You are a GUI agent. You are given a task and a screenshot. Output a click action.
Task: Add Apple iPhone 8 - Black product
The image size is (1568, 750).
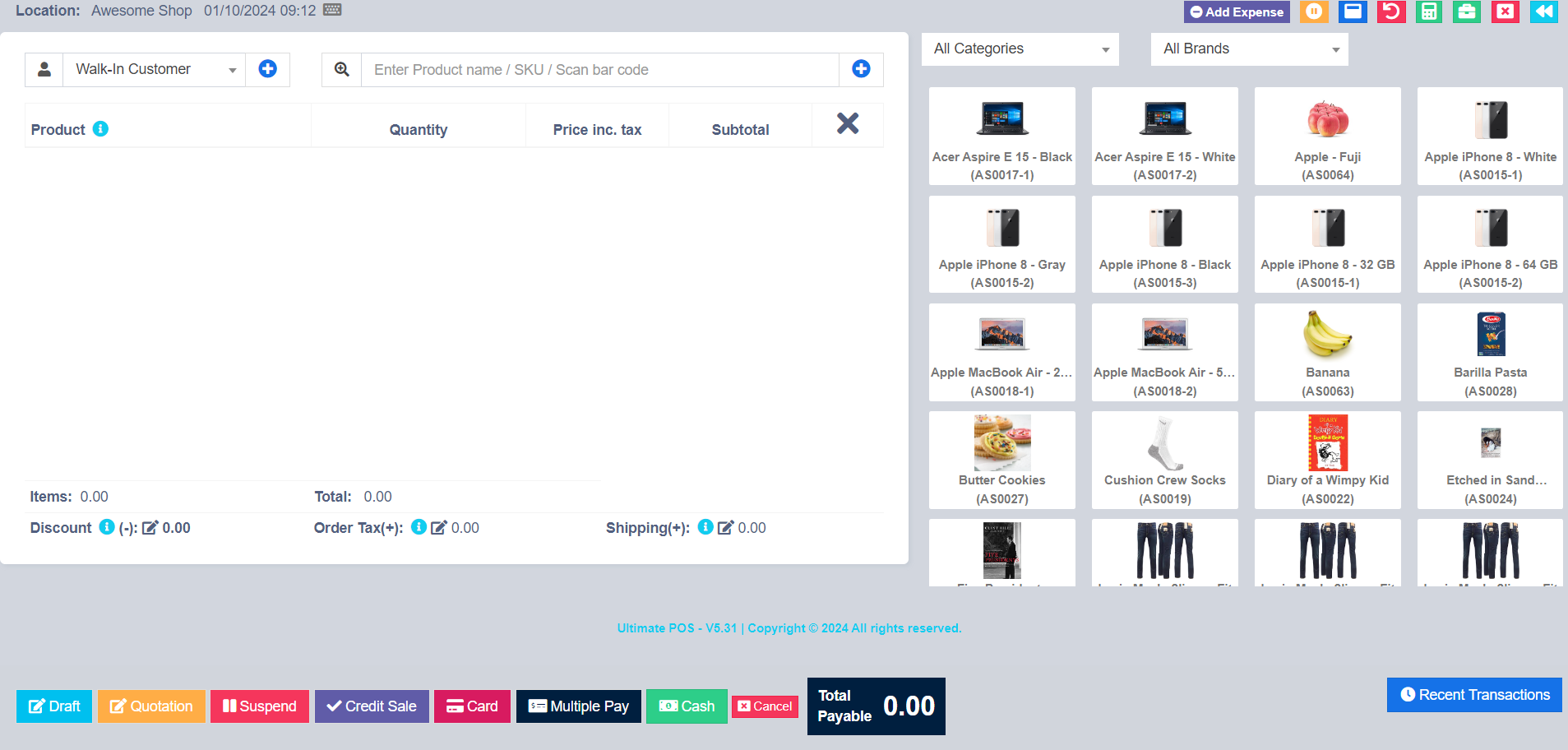tap(1165, 244)
